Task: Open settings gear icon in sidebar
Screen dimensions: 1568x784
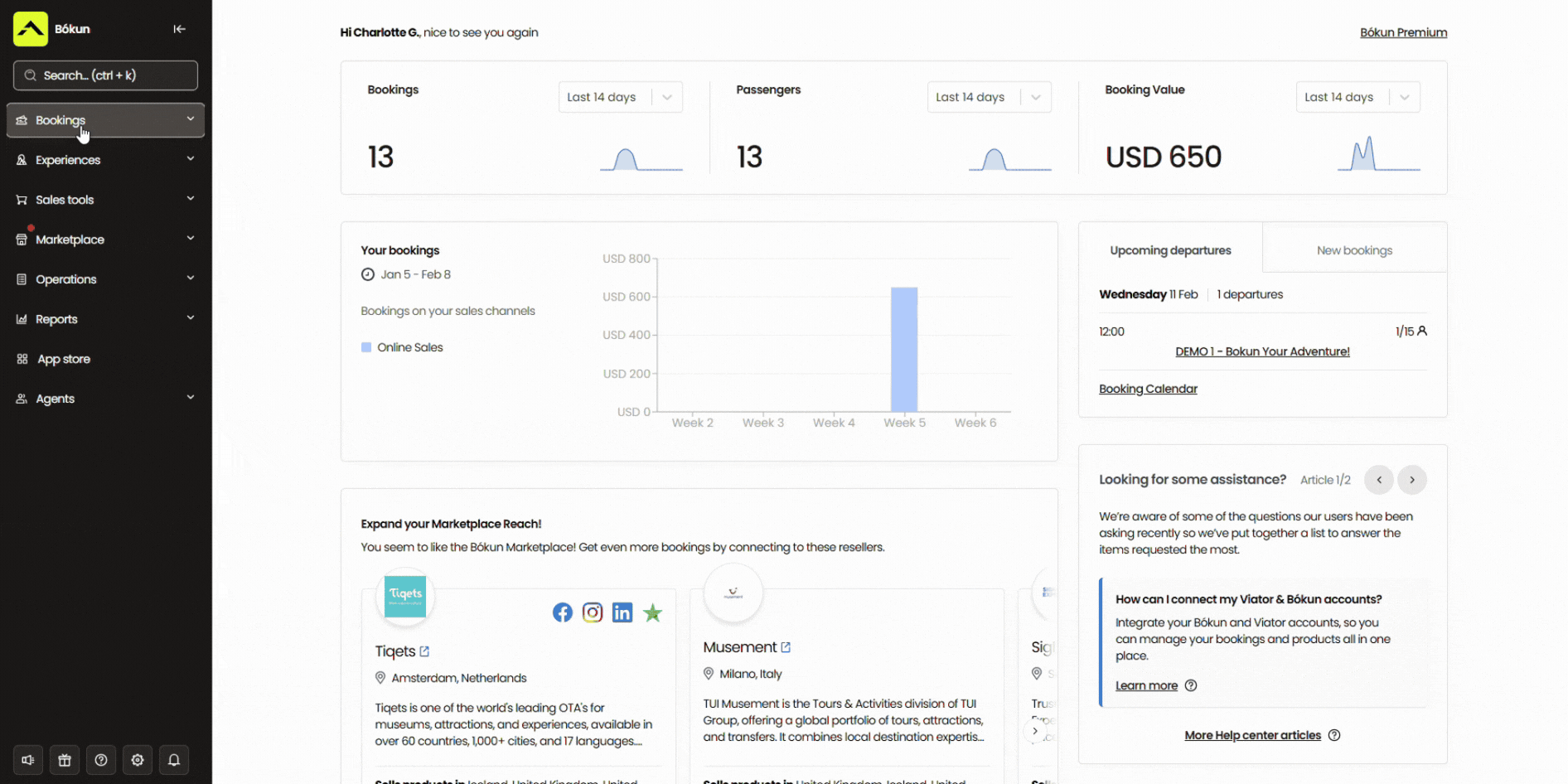Action: 138,760
